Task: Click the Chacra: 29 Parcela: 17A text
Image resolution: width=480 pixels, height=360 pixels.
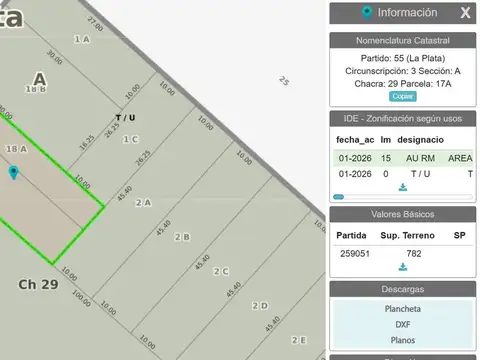Action: coord(403,84)
